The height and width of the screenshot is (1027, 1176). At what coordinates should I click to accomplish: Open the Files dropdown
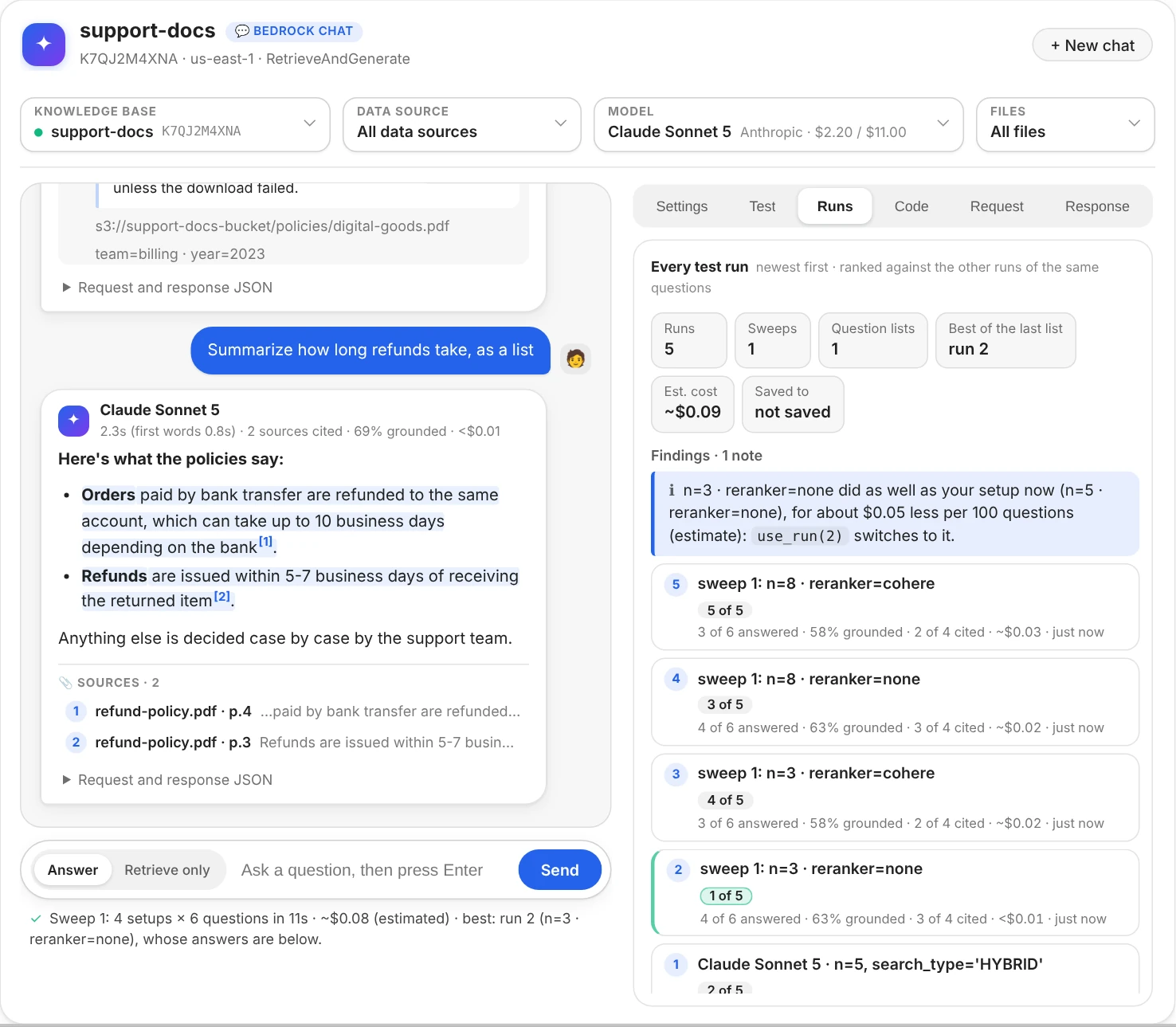[1065, 124]
